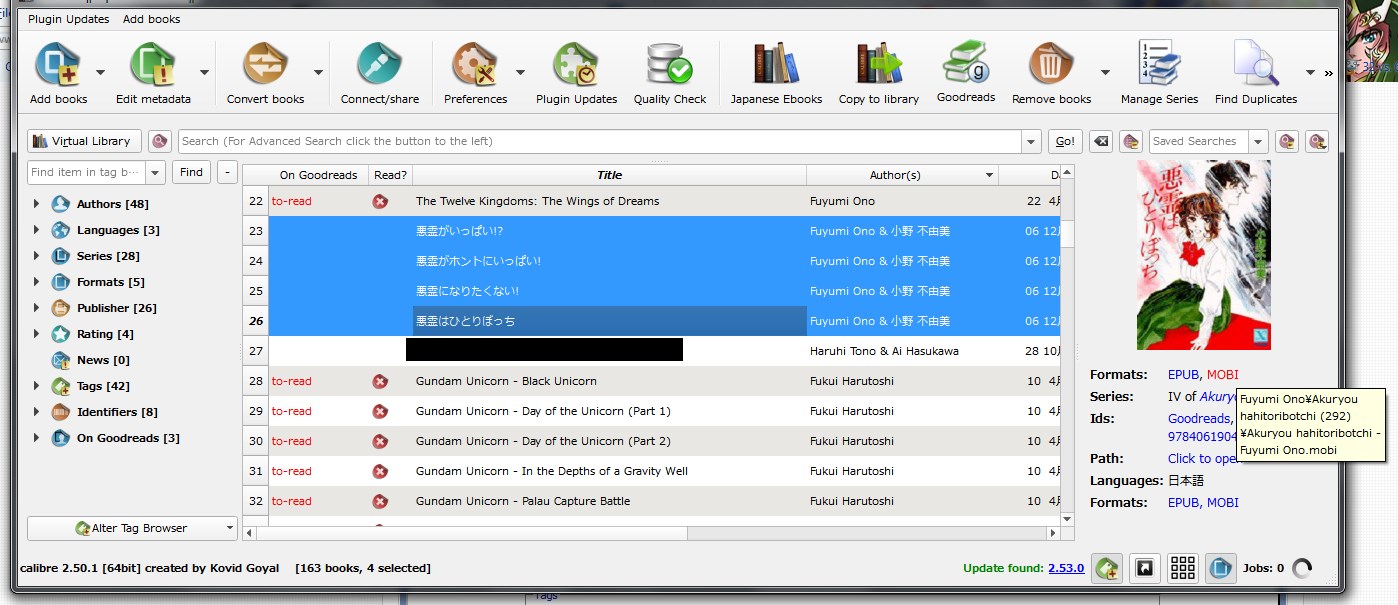Expand the Authors [48] category

[x=36, y=204]
